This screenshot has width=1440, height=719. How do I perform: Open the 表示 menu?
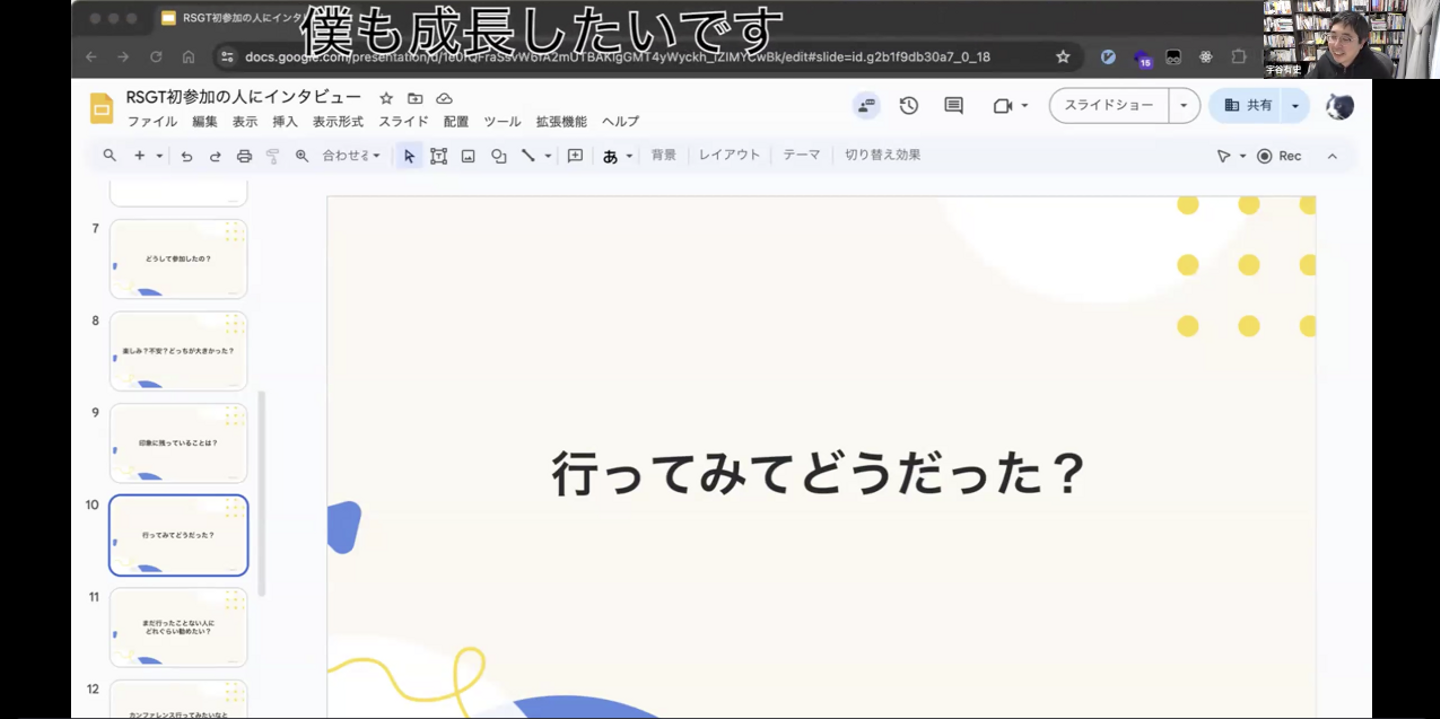pyautogui.click(x=245, y=122)
